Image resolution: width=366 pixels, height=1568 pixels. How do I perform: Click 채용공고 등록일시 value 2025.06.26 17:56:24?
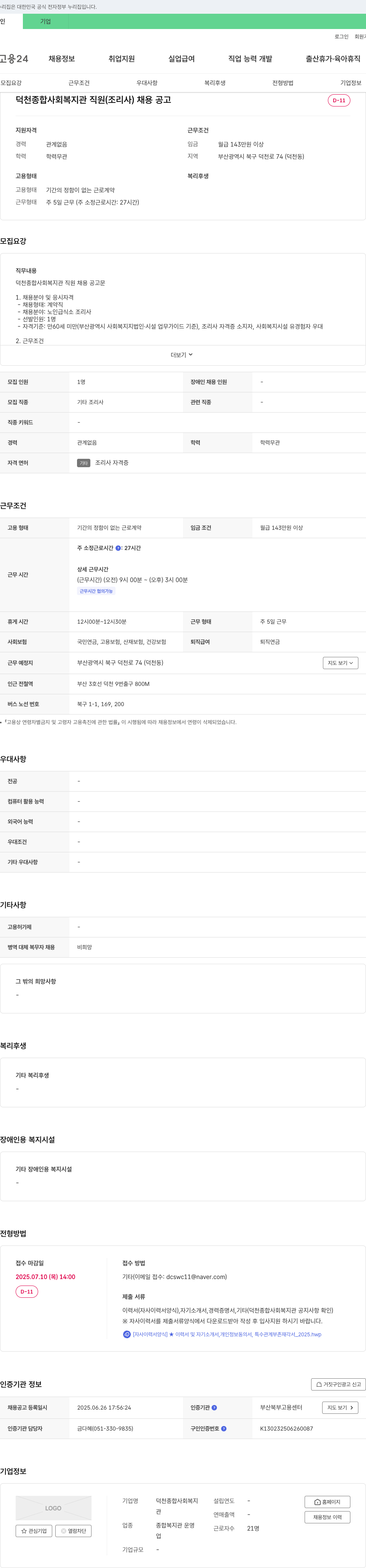(104, 1407)
